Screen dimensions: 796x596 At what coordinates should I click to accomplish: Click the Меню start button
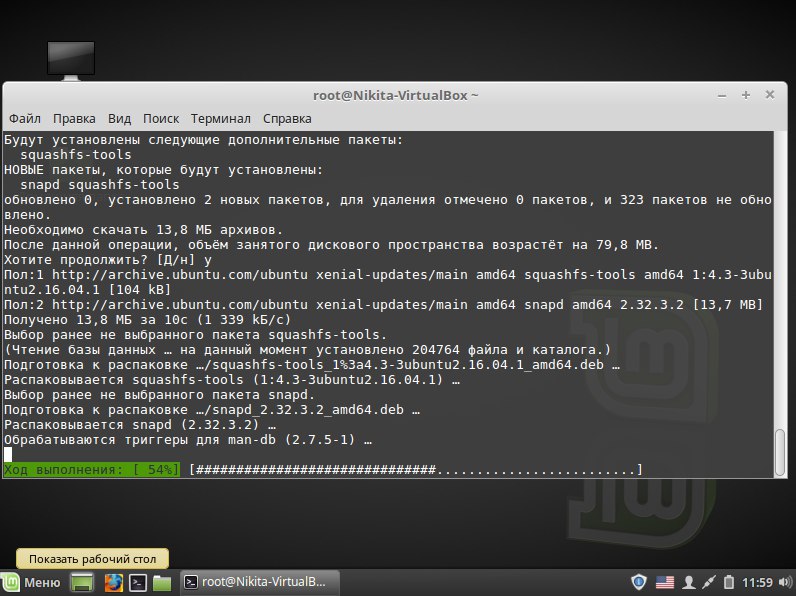(31, 582)
